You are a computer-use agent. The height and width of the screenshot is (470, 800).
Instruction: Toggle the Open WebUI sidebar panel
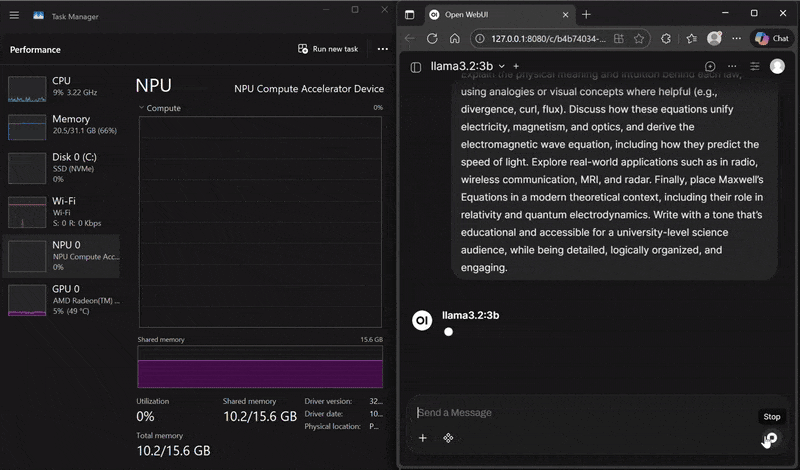(x=416, y=67)
